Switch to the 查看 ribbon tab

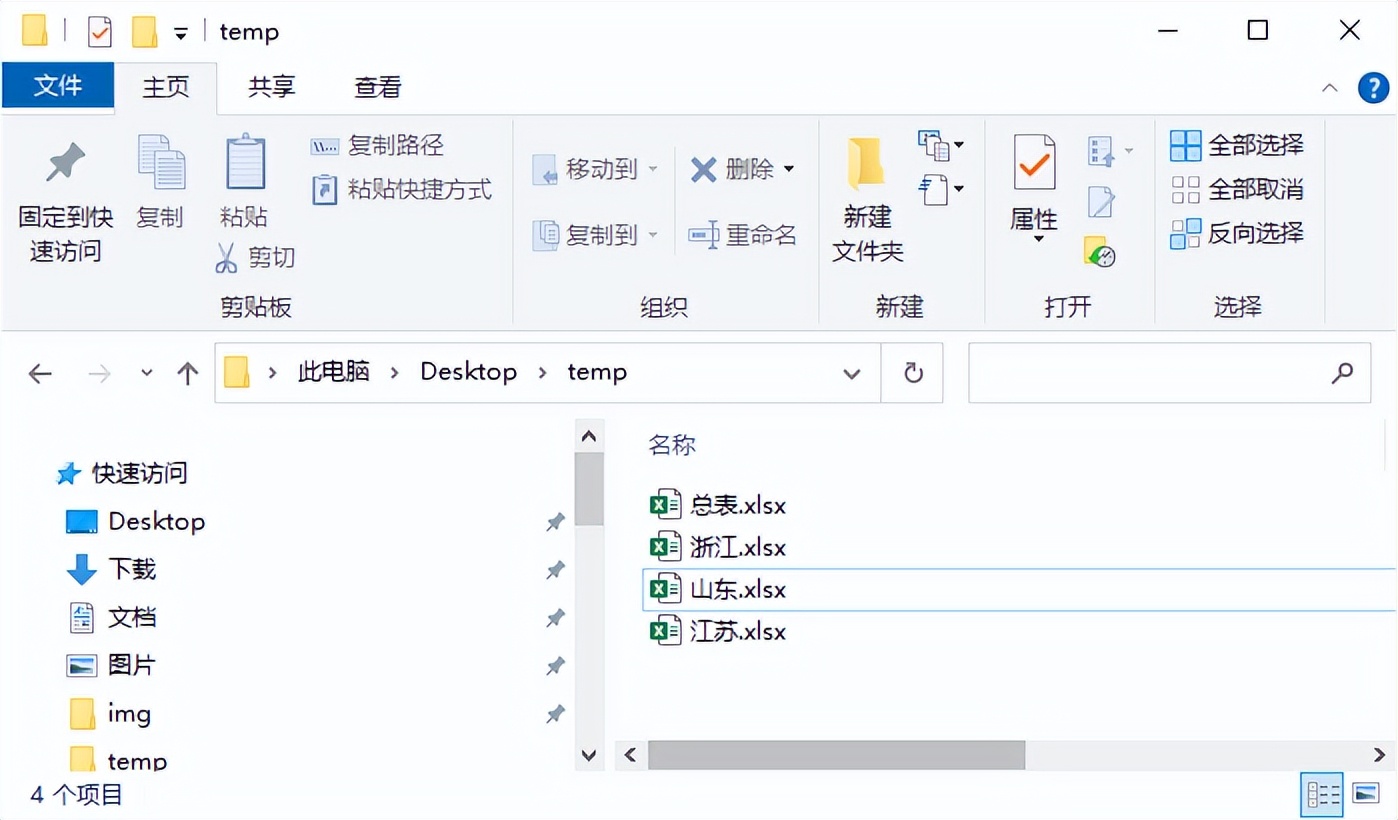click(375, 87)
